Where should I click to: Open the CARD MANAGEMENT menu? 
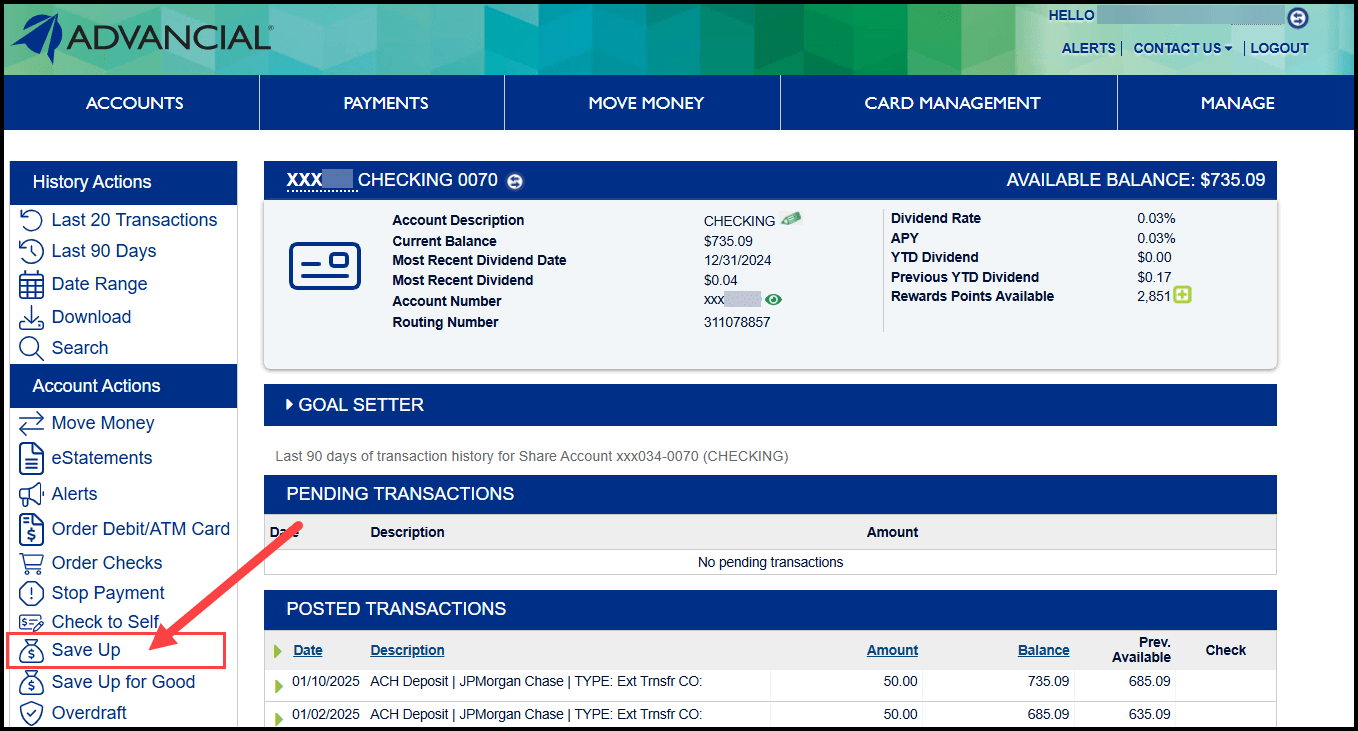951,103
